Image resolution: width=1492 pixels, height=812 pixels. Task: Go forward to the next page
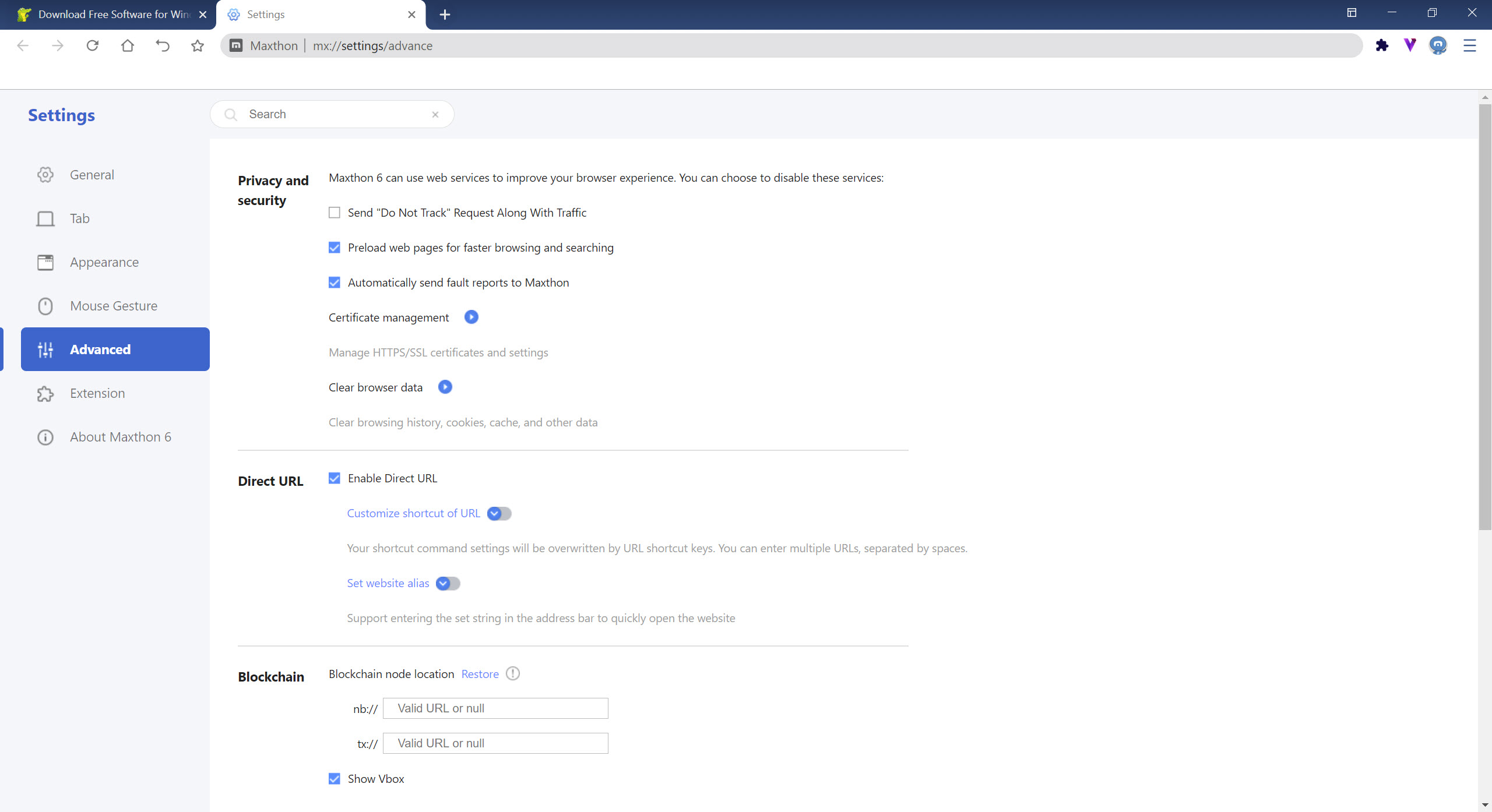coord(58,45)
